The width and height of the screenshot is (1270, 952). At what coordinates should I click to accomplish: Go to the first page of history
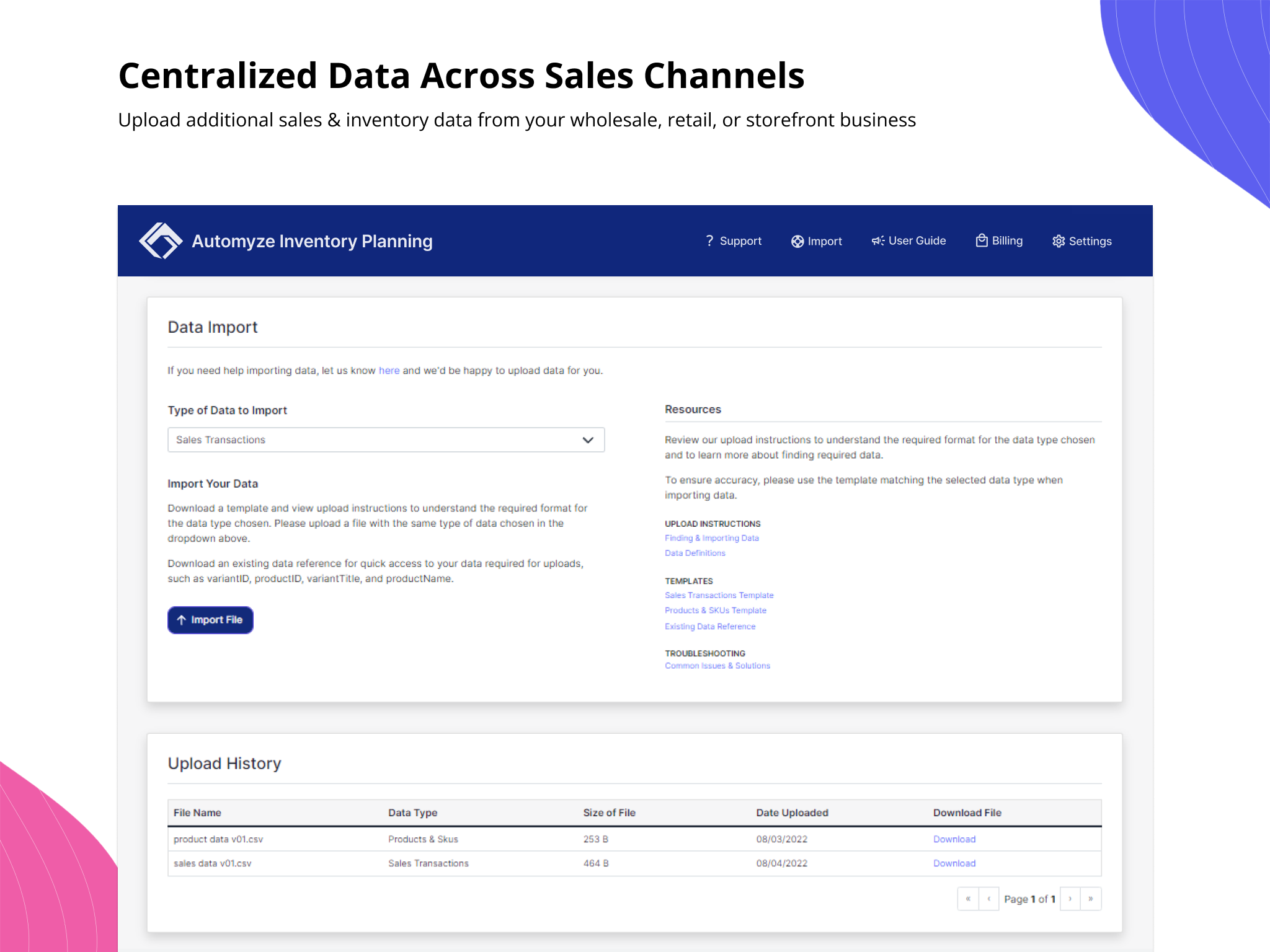[x=968, y=899]
